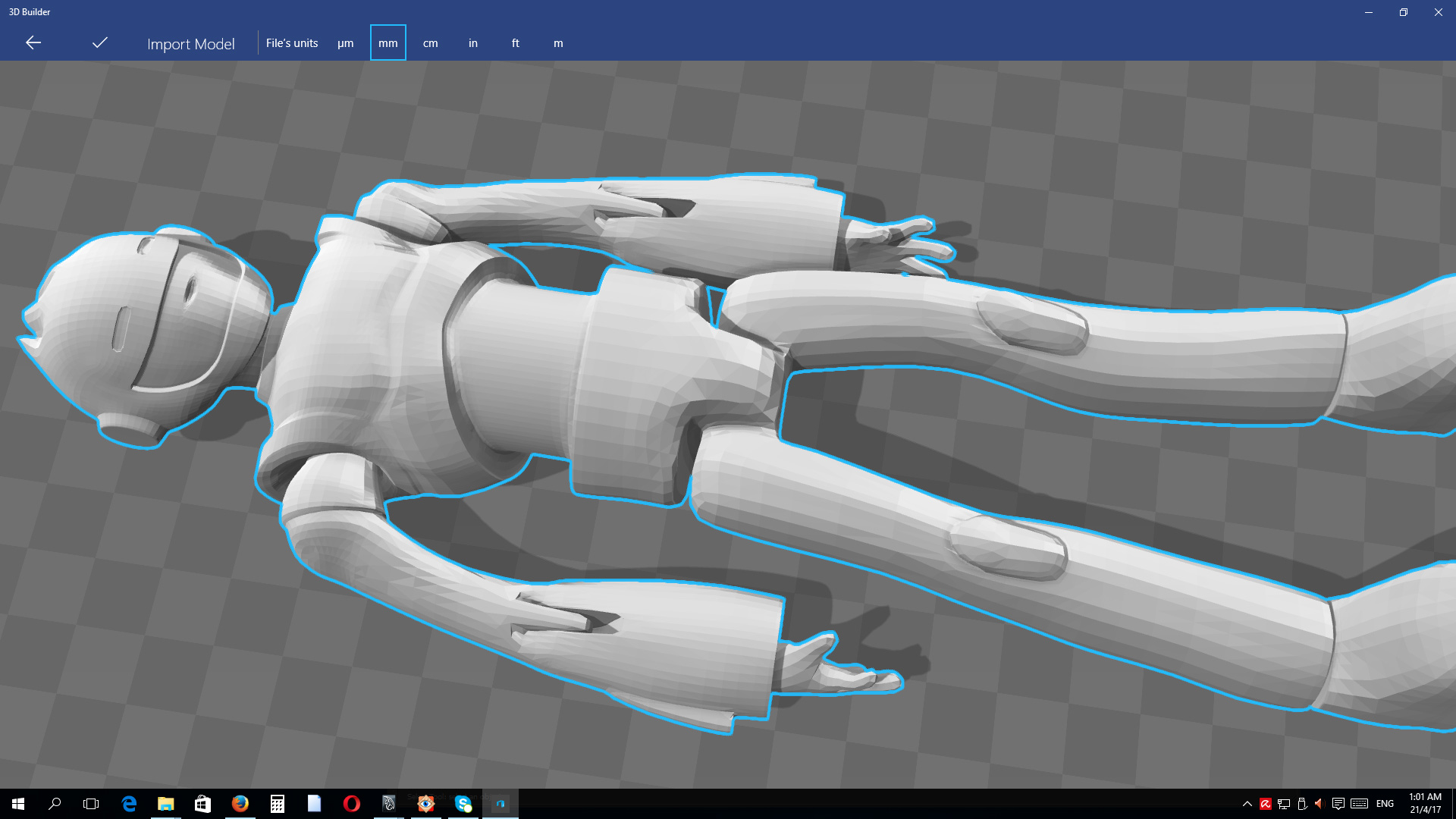Select mm as file's units
The image size is (1456, 819).
(388, 43)
